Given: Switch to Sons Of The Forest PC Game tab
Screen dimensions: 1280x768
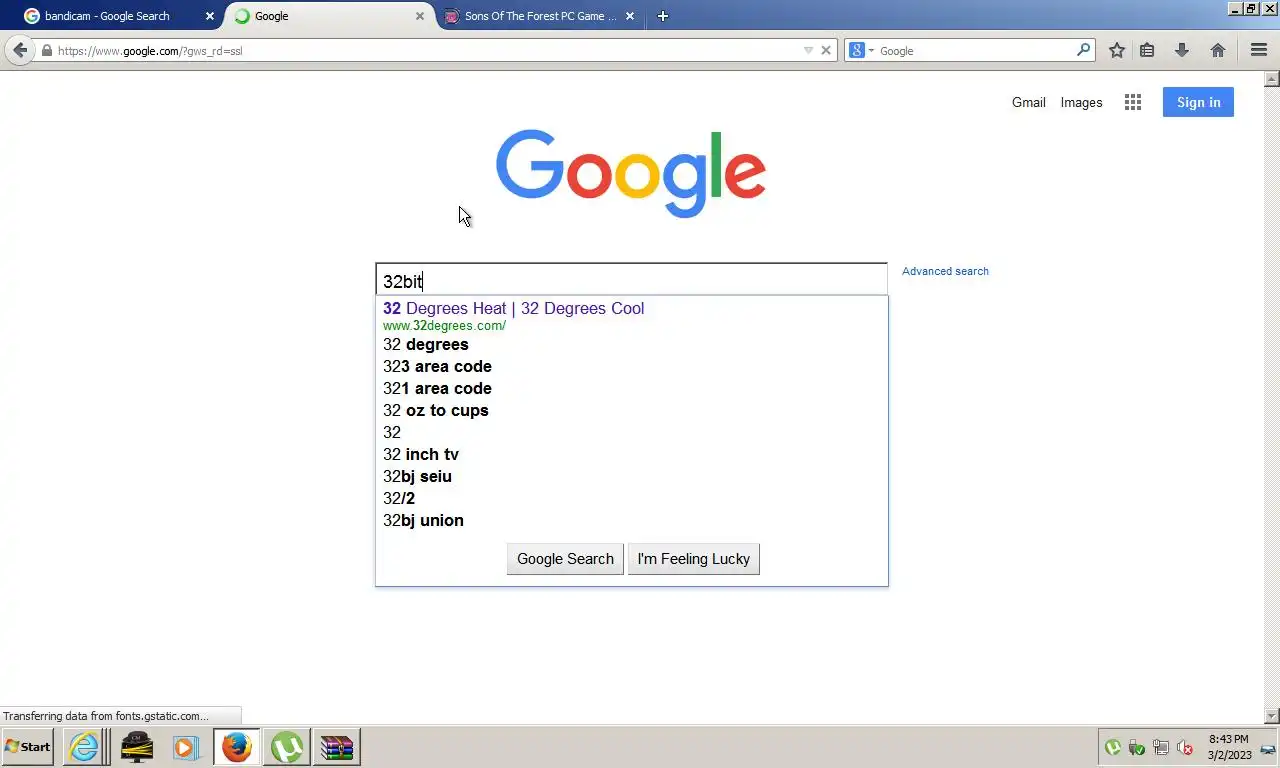Looking at the screenshot, I should pos(540,16).
